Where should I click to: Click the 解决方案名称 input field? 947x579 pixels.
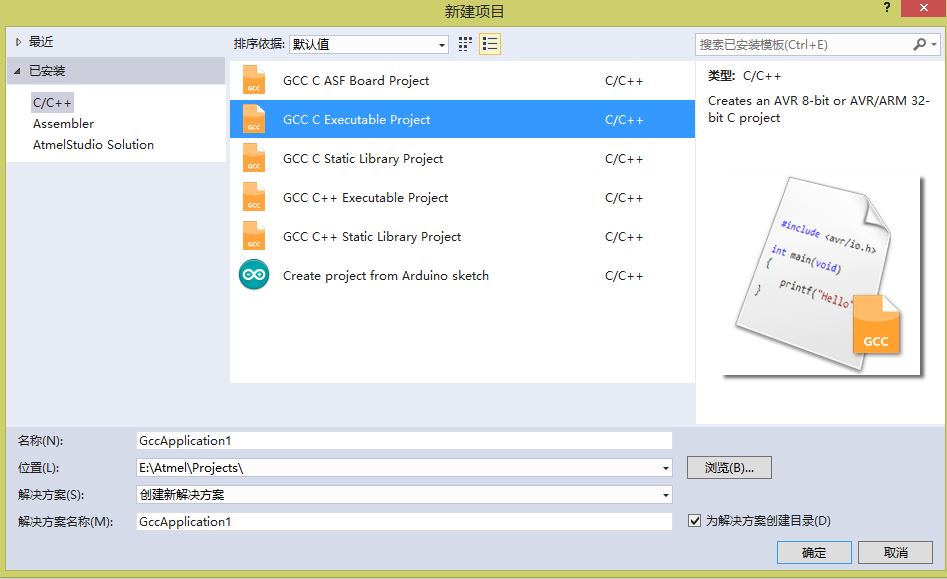pyautogui.click(x=404, y=522)
